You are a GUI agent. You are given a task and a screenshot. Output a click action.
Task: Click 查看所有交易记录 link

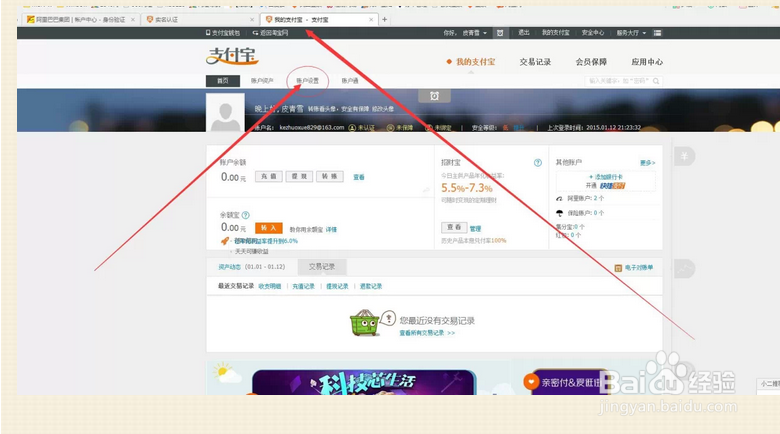(427, 333)
